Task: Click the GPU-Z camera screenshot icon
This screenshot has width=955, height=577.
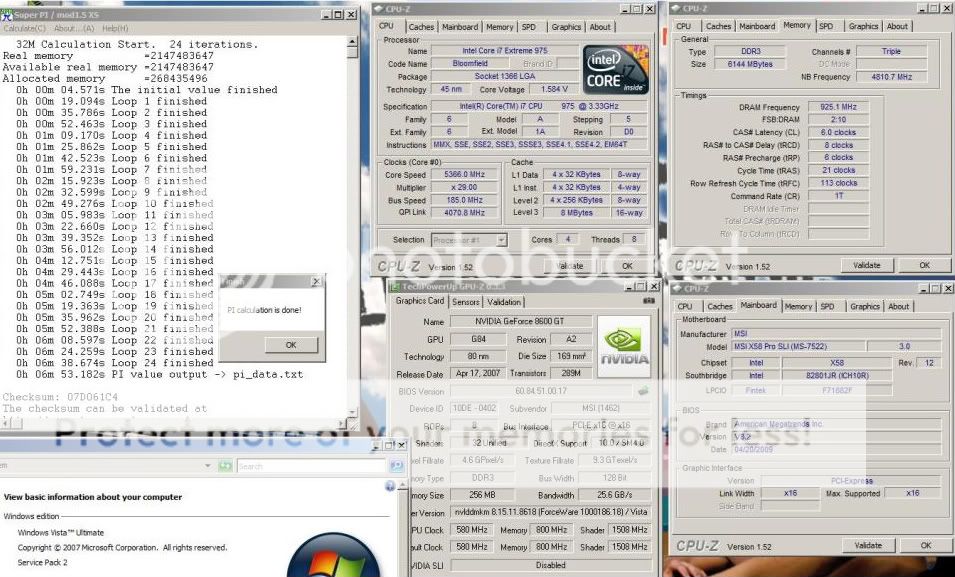Action: point(649,301)
